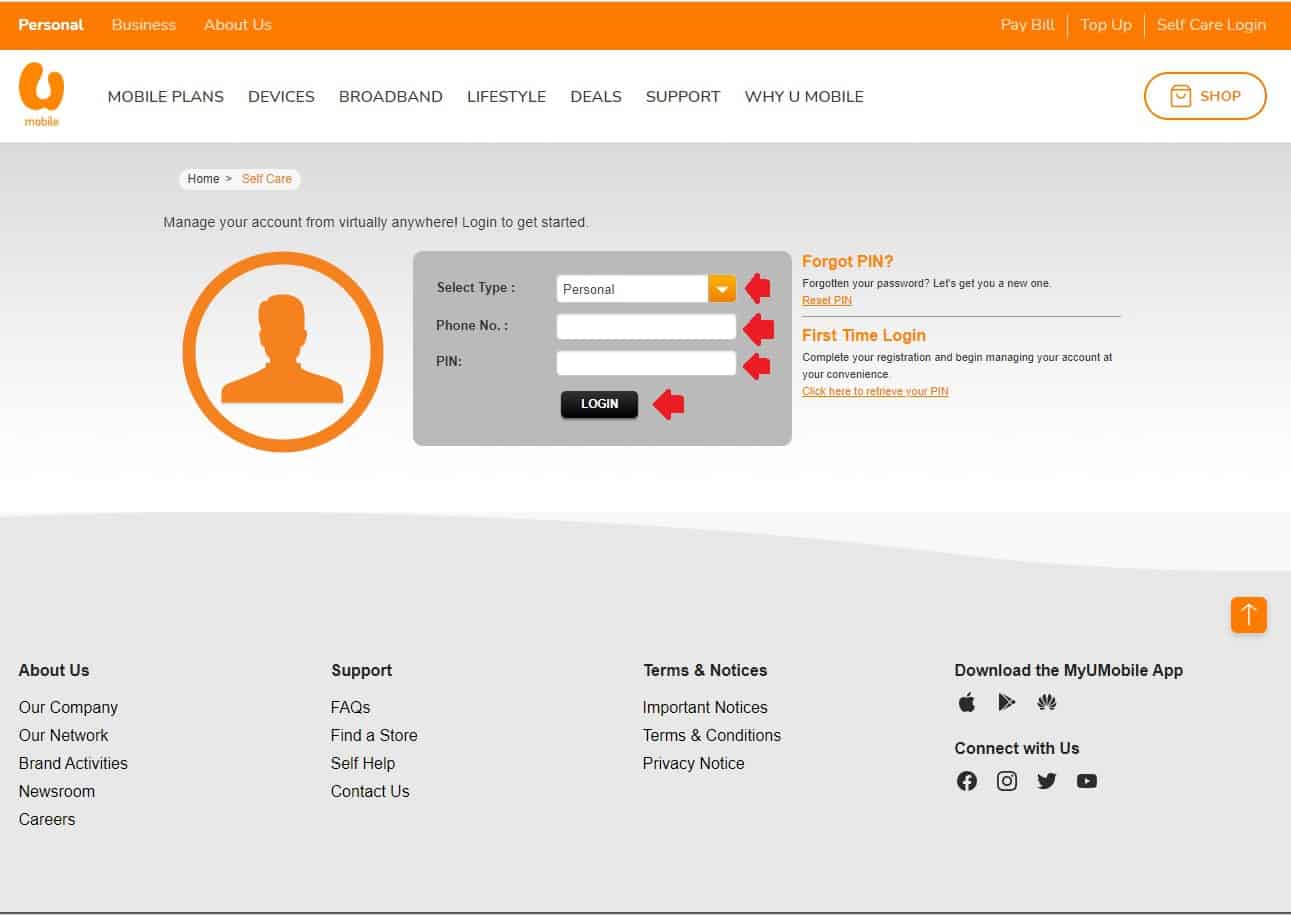
Task: Open the Apple App Store download icon
Action: (x=967, y=703)
